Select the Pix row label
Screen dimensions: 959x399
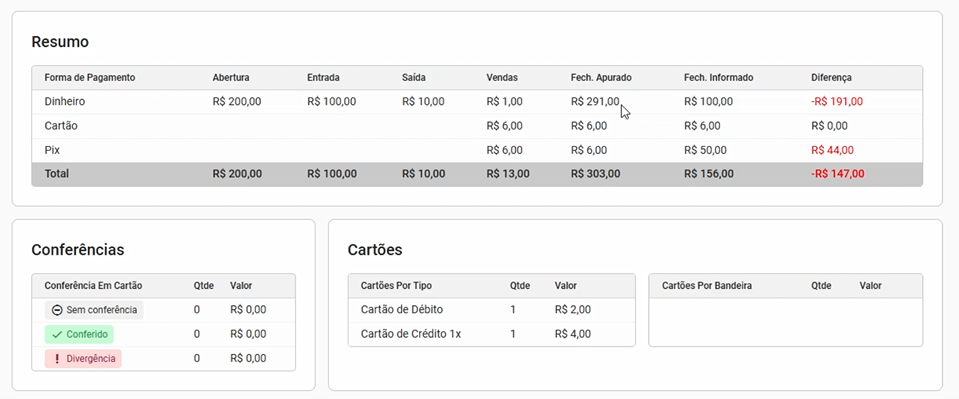[52, 150]
